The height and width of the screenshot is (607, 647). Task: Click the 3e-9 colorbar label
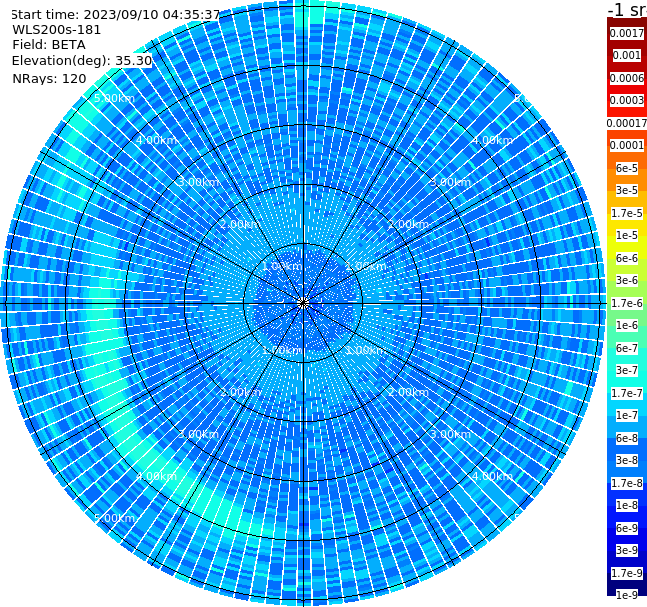point(627,550)
